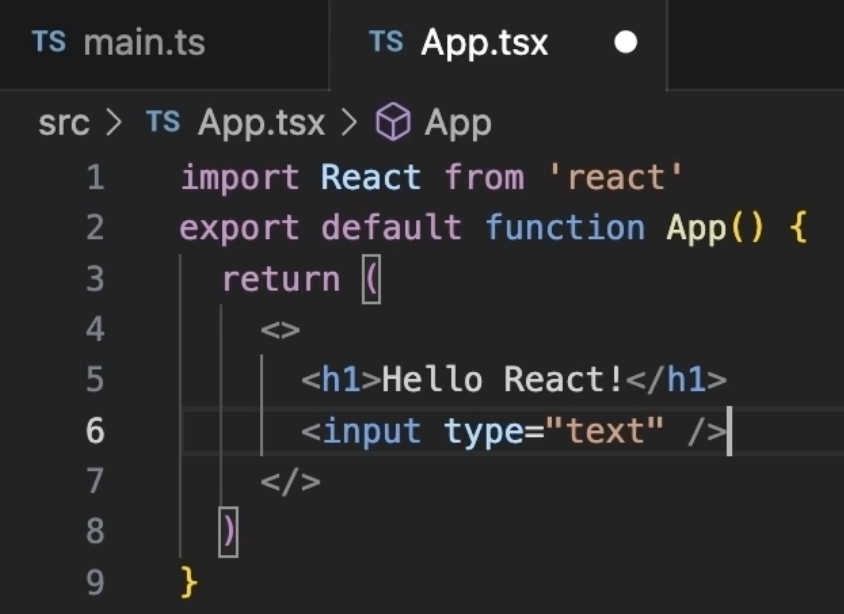The image size is (844, 614).
Task: Click the purple cube symbol icon
Action: (393, 122)
